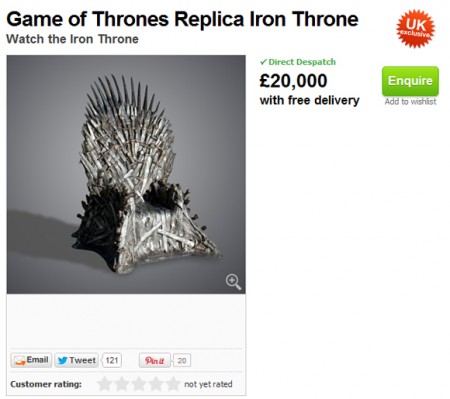Share the product with the Tweet button
450x399 pixels.
tap(76, 360)
